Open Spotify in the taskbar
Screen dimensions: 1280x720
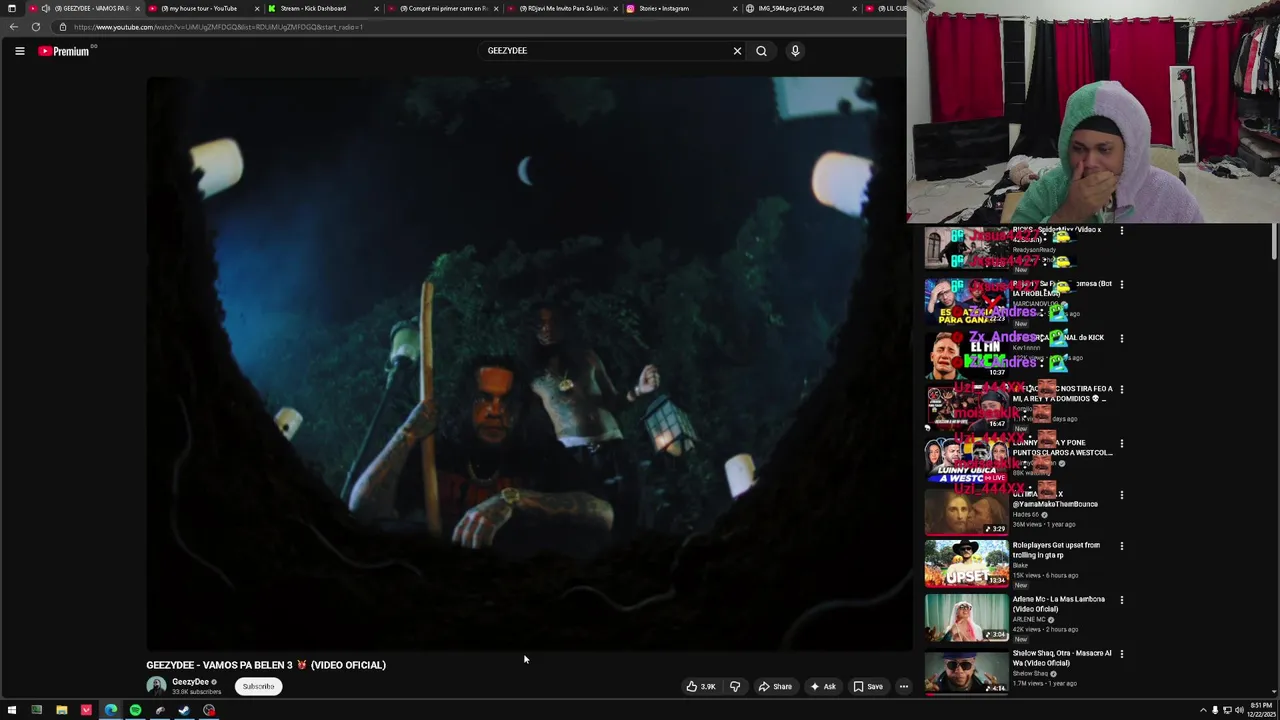click(135, 710)
